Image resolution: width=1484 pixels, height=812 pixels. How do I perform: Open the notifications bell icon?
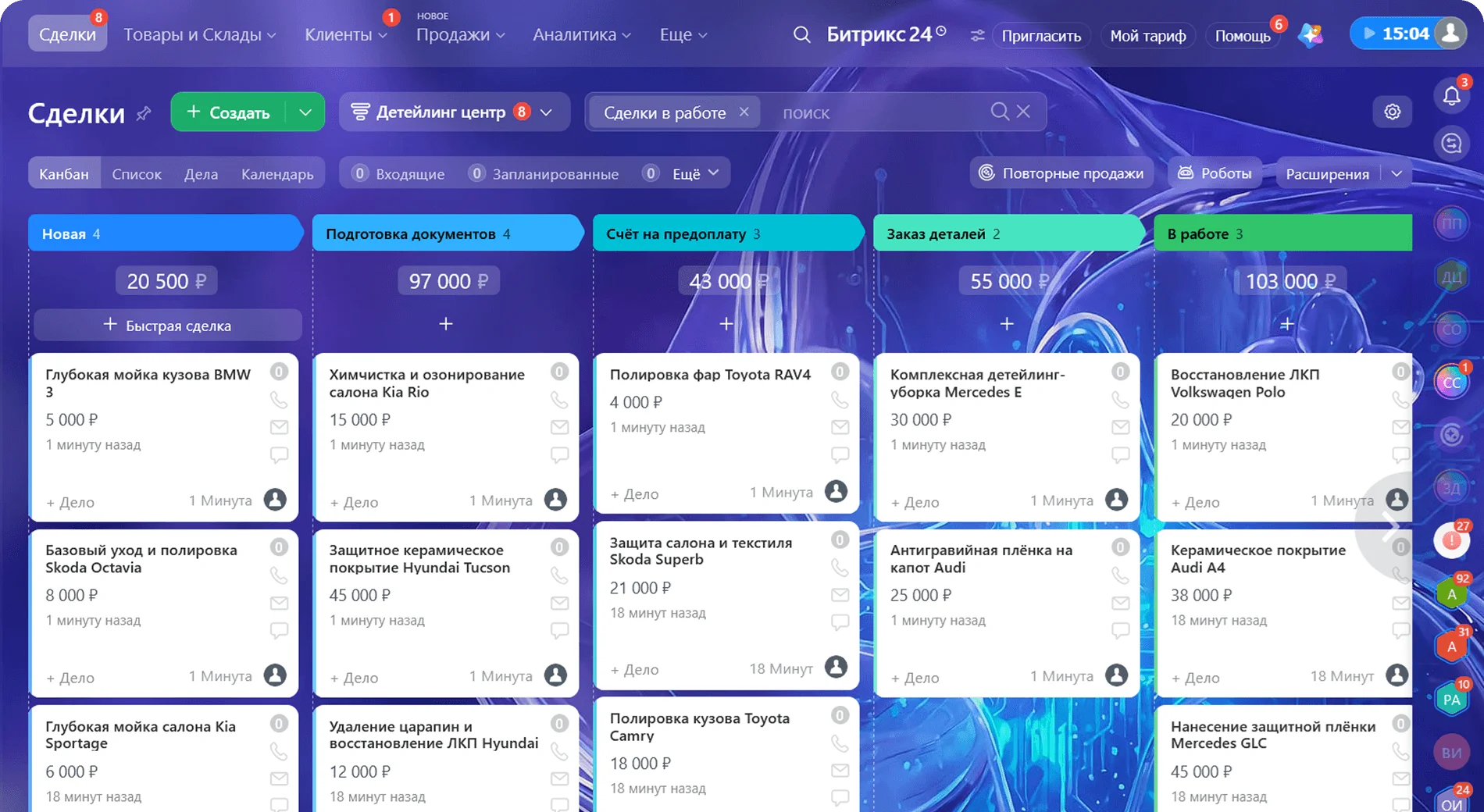coord(1451,95)
